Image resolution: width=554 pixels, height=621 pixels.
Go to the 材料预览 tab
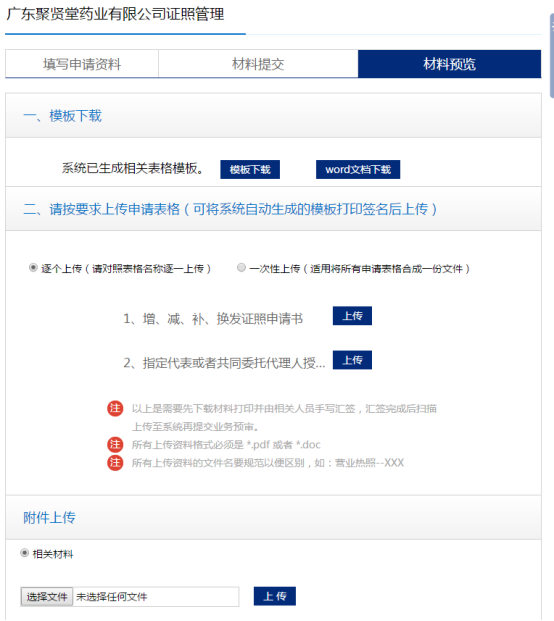pos(449,64)
